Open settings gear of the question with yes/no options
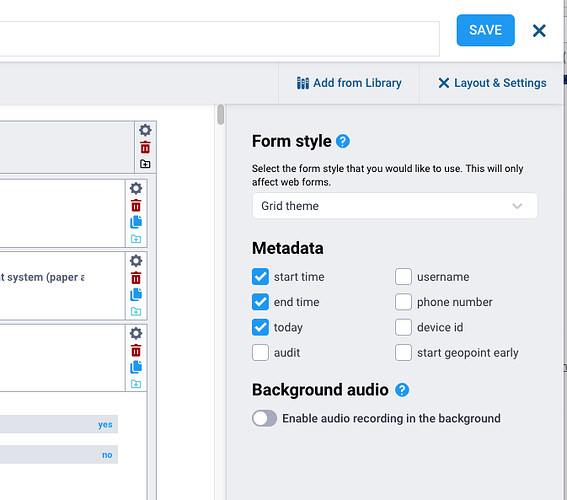 click(136, 333)
